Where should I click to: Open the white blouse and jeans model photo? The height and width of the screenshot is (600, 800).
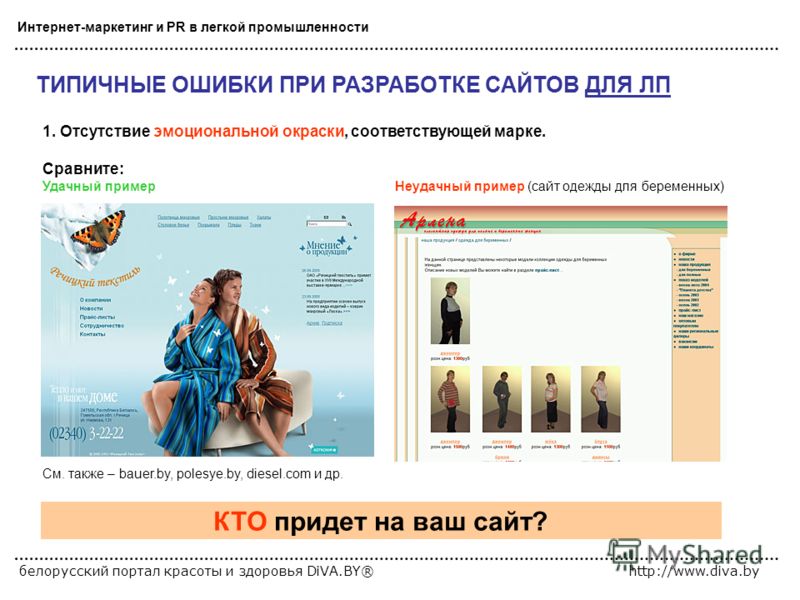pyautogui.click(x=601, y=399)
